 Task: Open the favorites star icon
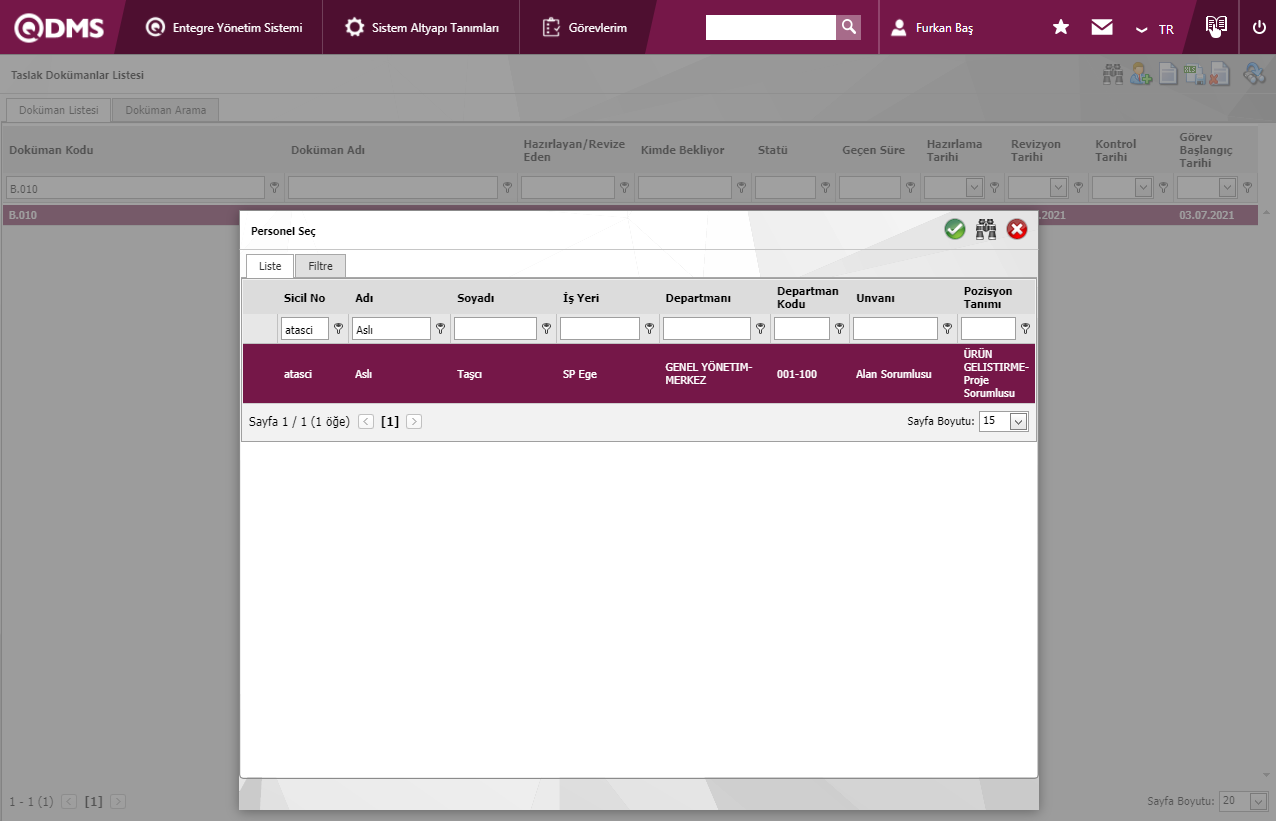pyautogui.click(x=1061, y=28)
